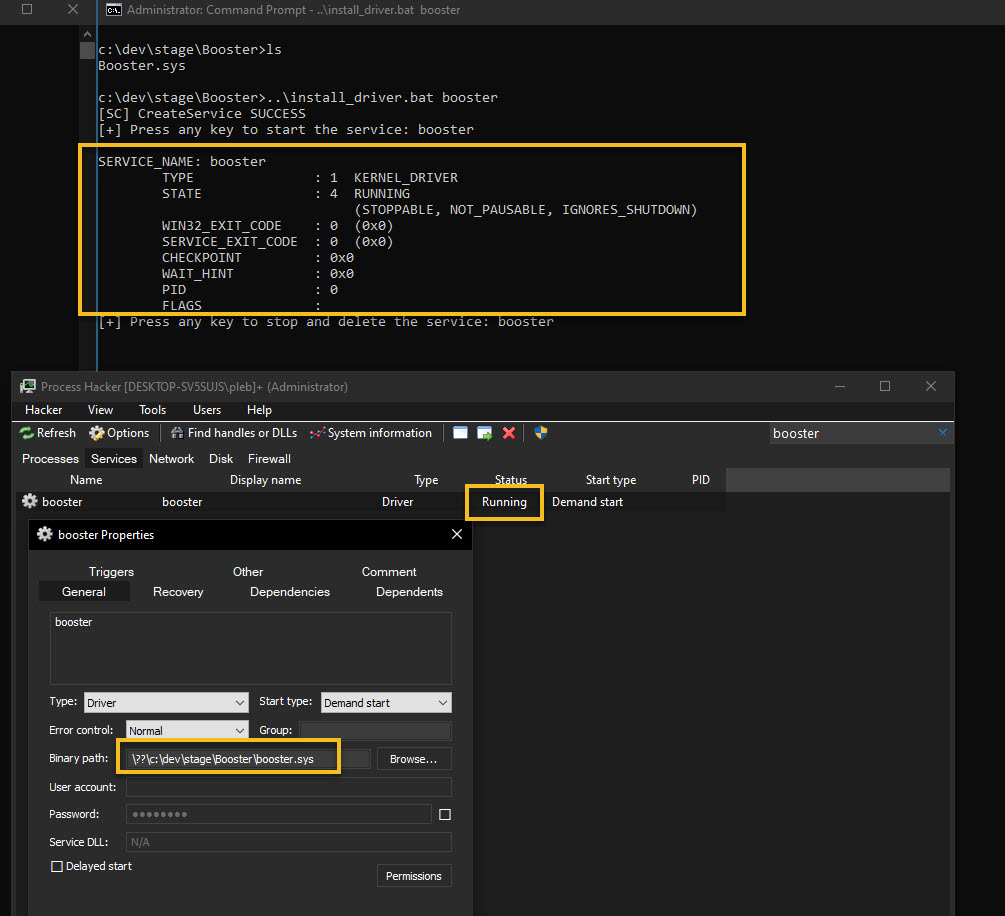Open Options from the toolbar
Image resolution: width=1005 pixels, height=916 pixels.
click(119, 433)
